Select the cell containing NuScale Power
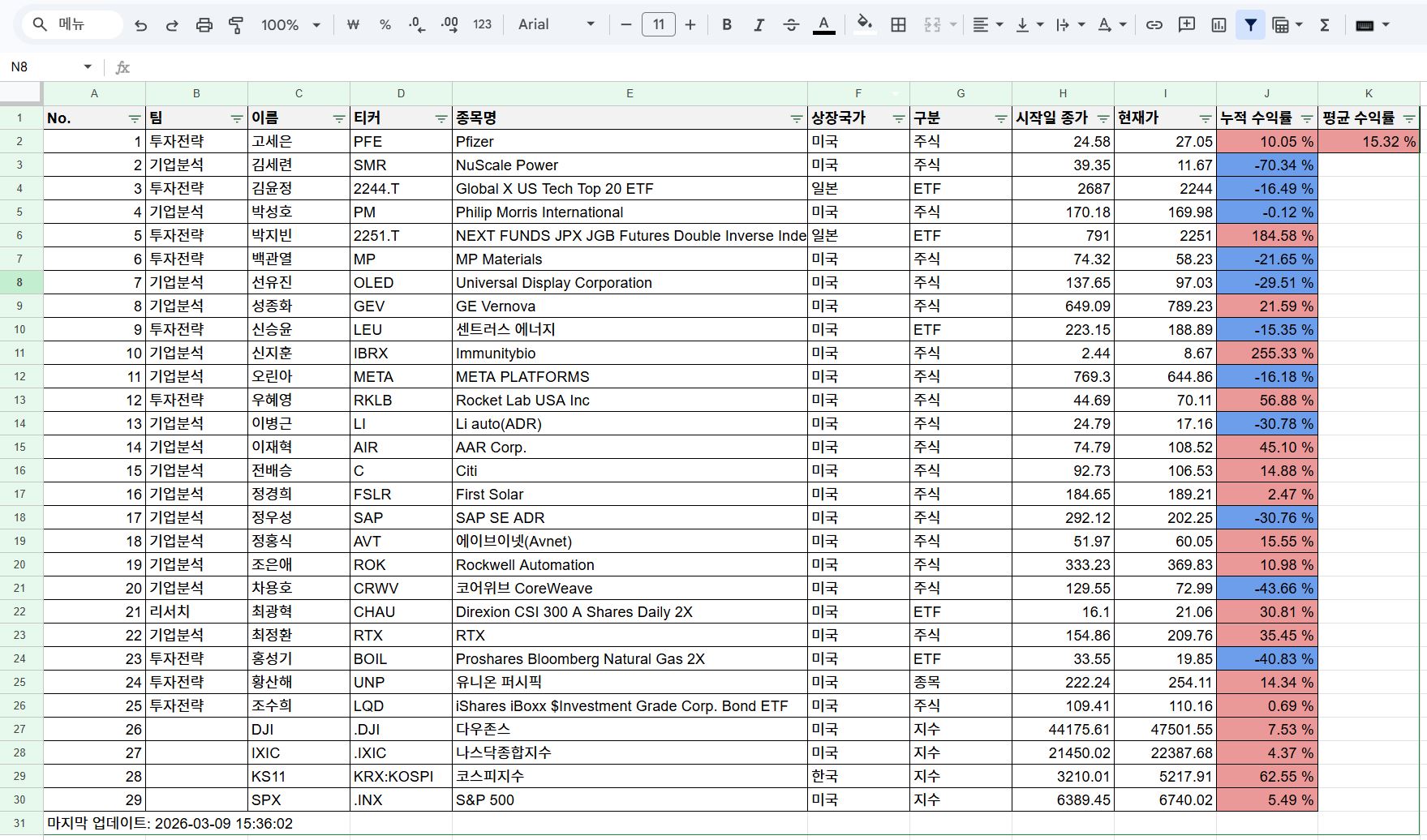The height and width of the screenshot is (840, 1427). click(x=629, y=165)
